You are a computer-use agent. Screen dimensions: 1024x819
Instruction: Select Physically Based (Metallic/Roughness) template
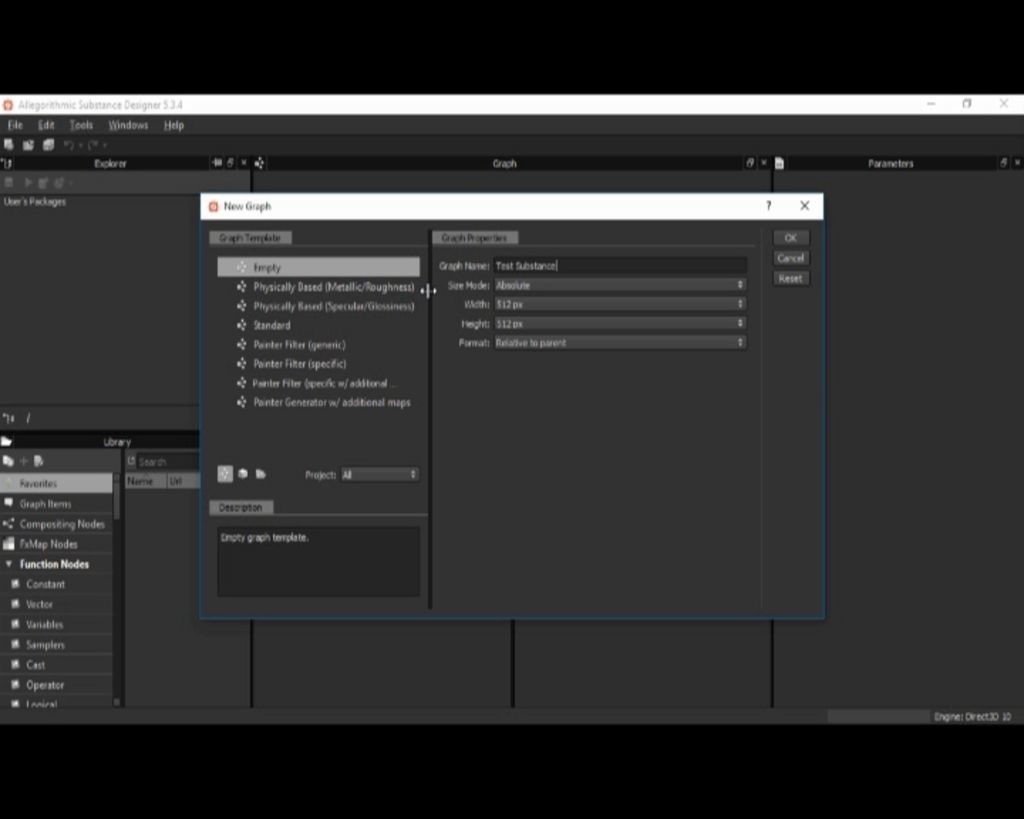coord(319,287)
